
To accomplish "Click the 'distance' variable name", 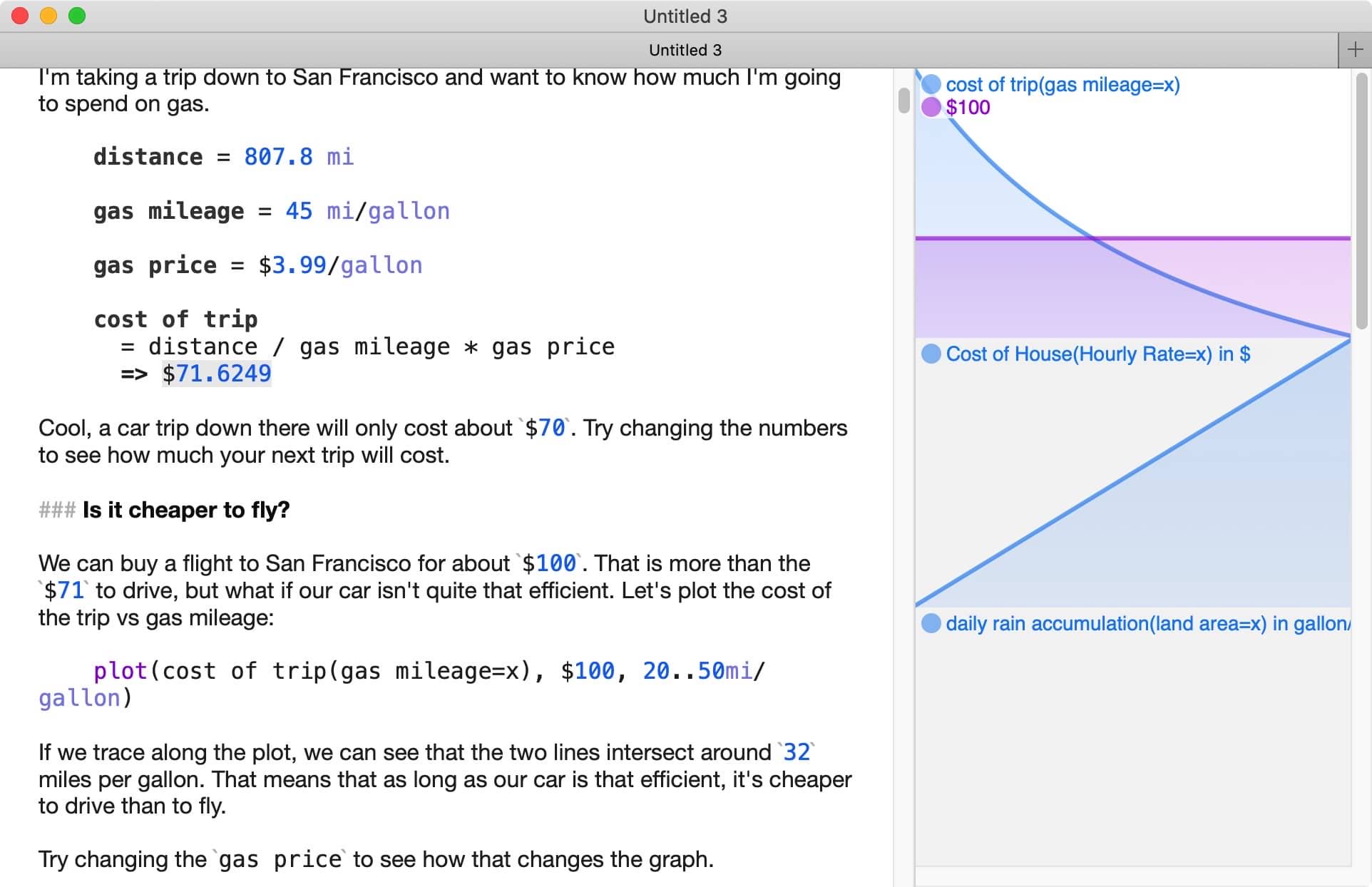I will (148, 157).
